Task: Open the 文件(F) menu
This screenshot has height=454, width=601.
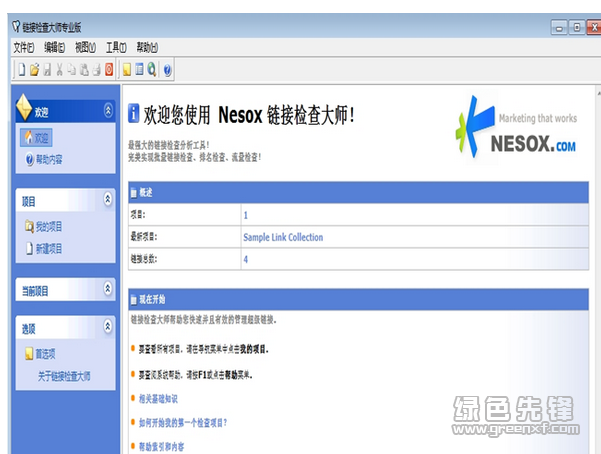Action: click(x=24, y=48)
